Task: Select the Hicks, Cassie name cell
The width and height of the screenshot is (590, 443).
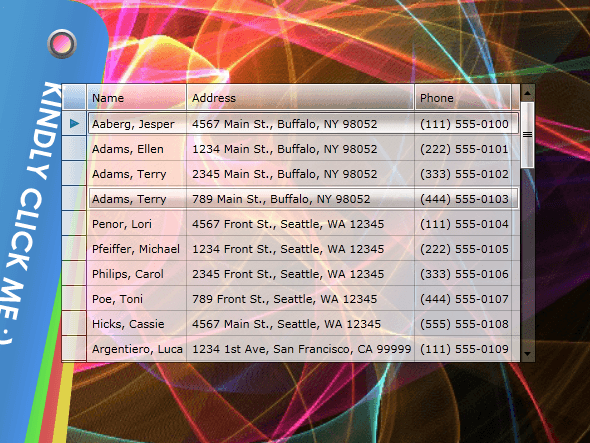Action: (x=137, y=324)
